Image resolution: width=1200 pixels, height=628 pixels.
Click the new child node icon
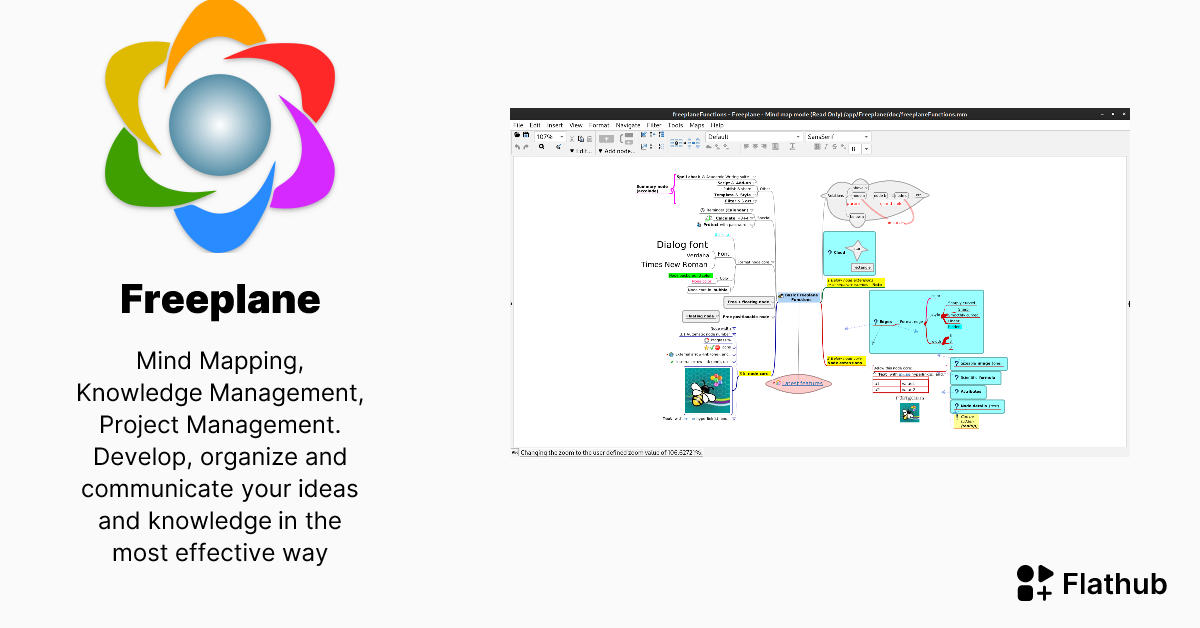[x=606, y=138]
